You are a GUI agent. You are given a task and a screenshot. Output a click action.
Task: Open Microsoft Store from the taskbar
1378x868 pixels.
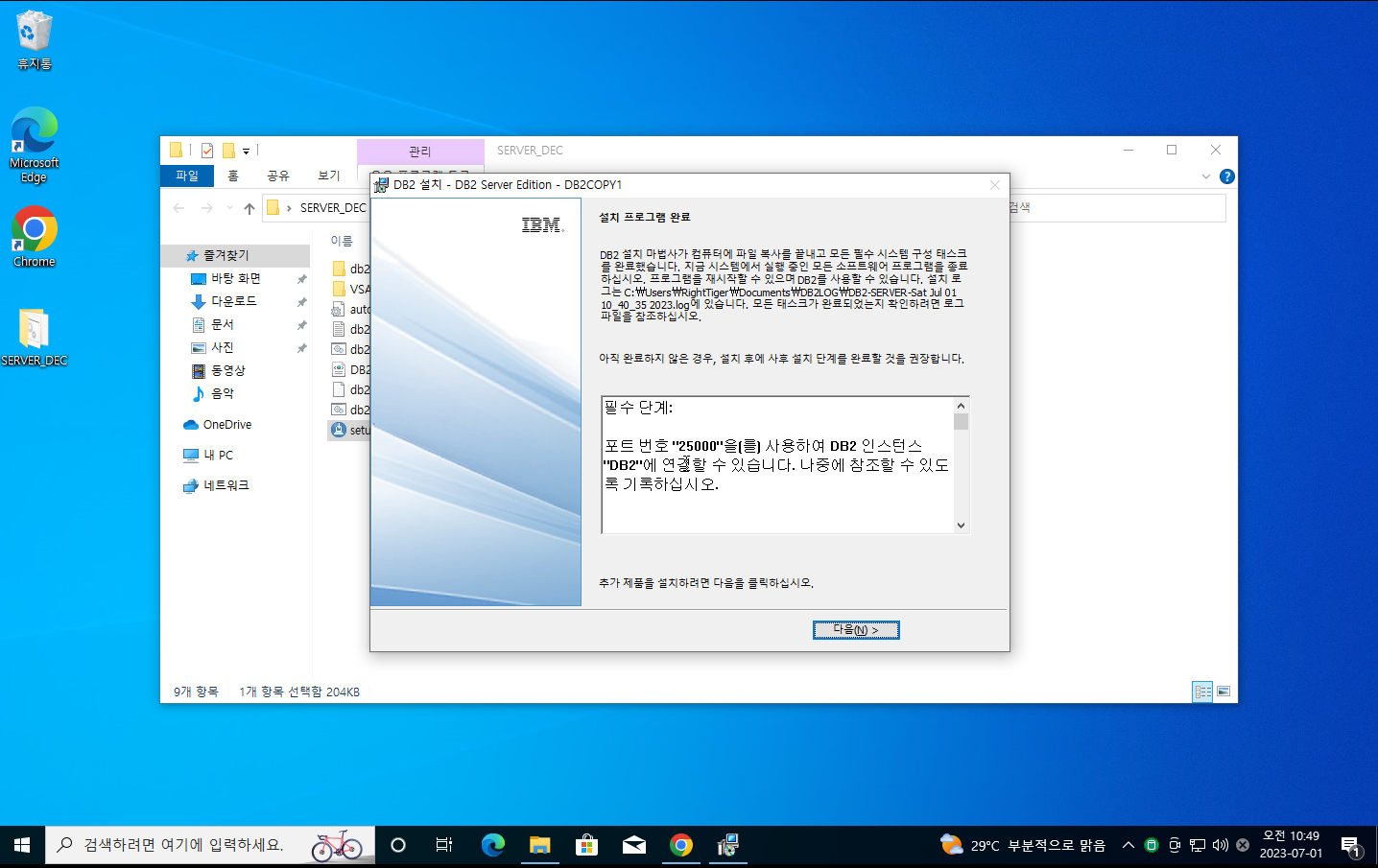click(x=587, y=845)
